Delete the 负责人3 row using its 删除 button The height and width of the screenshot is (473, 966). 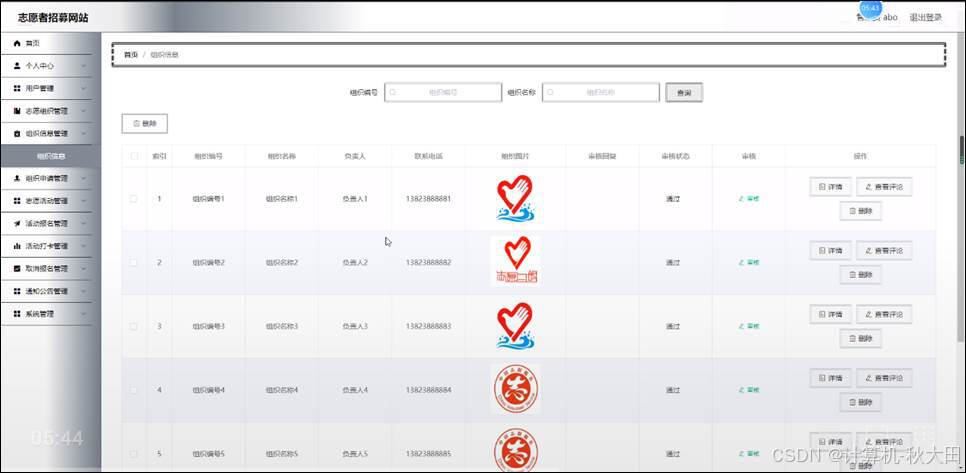tap(861, 339)
